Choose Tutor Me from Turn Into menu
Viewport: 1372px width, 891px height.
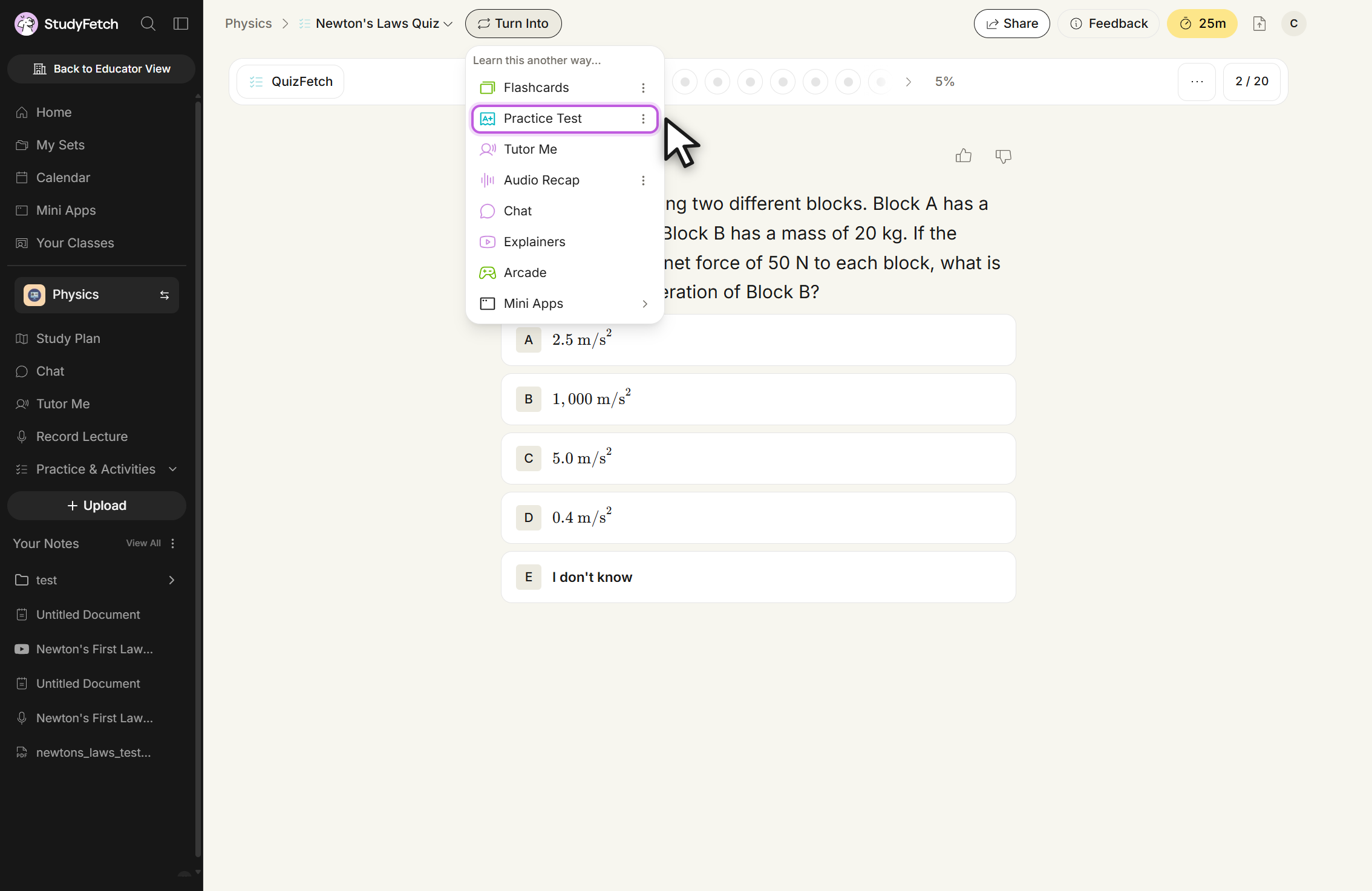(564, 149)
